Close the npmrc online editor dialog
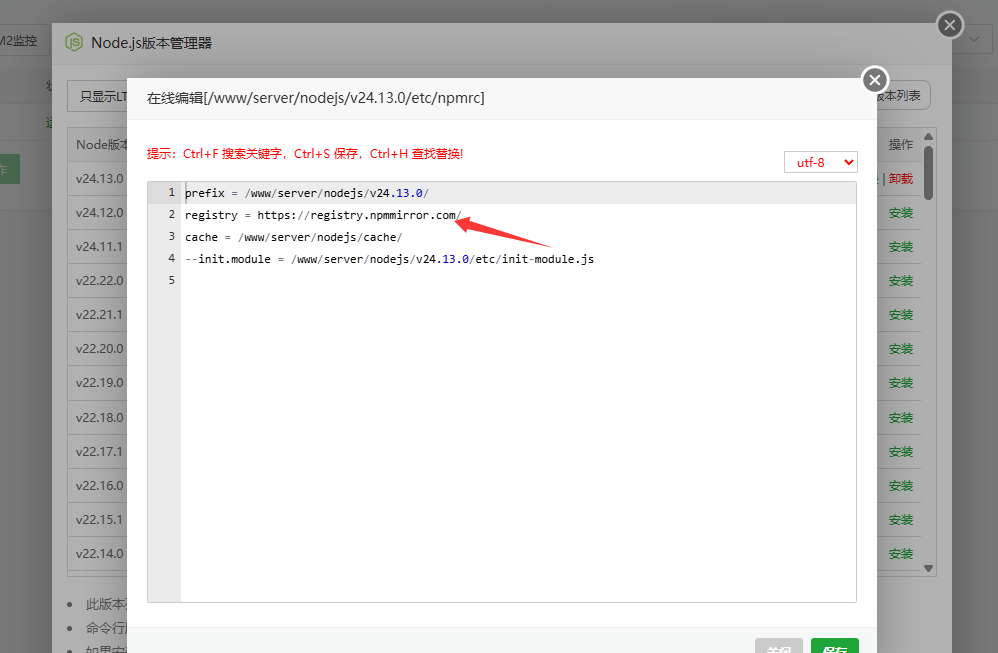Screen dimensions: 998x653 (875, 80)
